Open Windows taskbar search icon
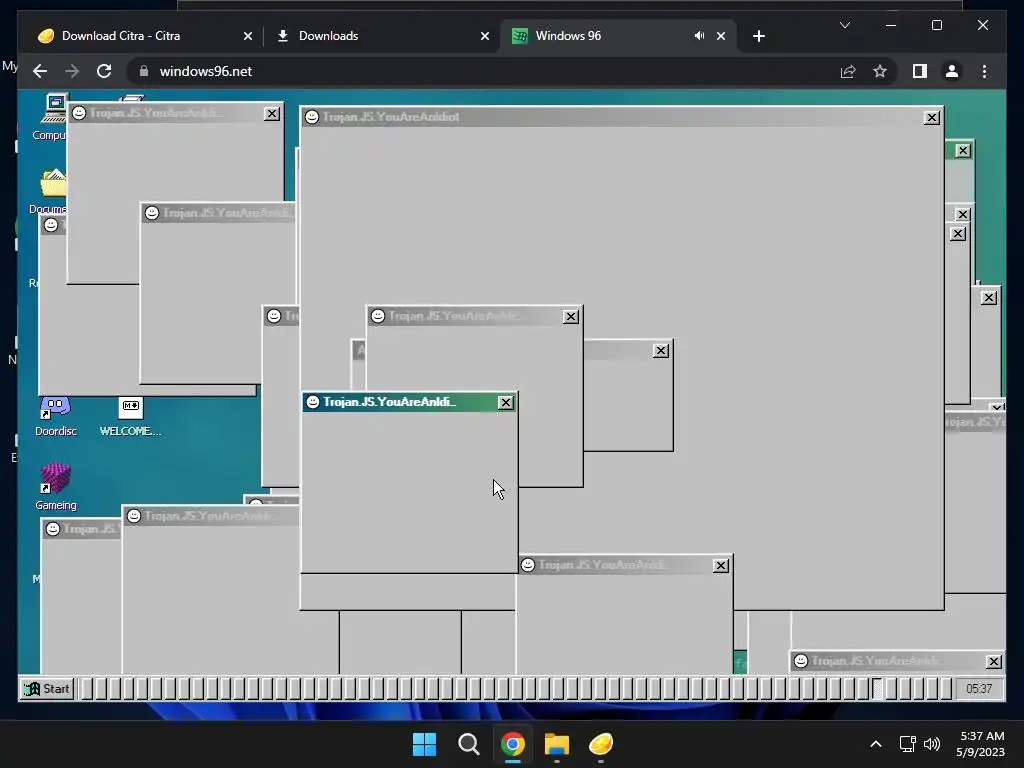 tap(468, 744)
